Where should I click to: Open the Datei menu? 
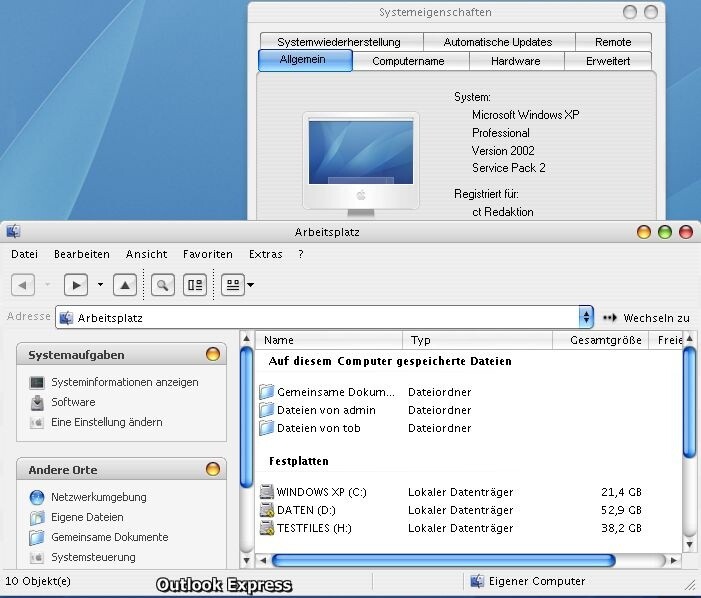25,254
